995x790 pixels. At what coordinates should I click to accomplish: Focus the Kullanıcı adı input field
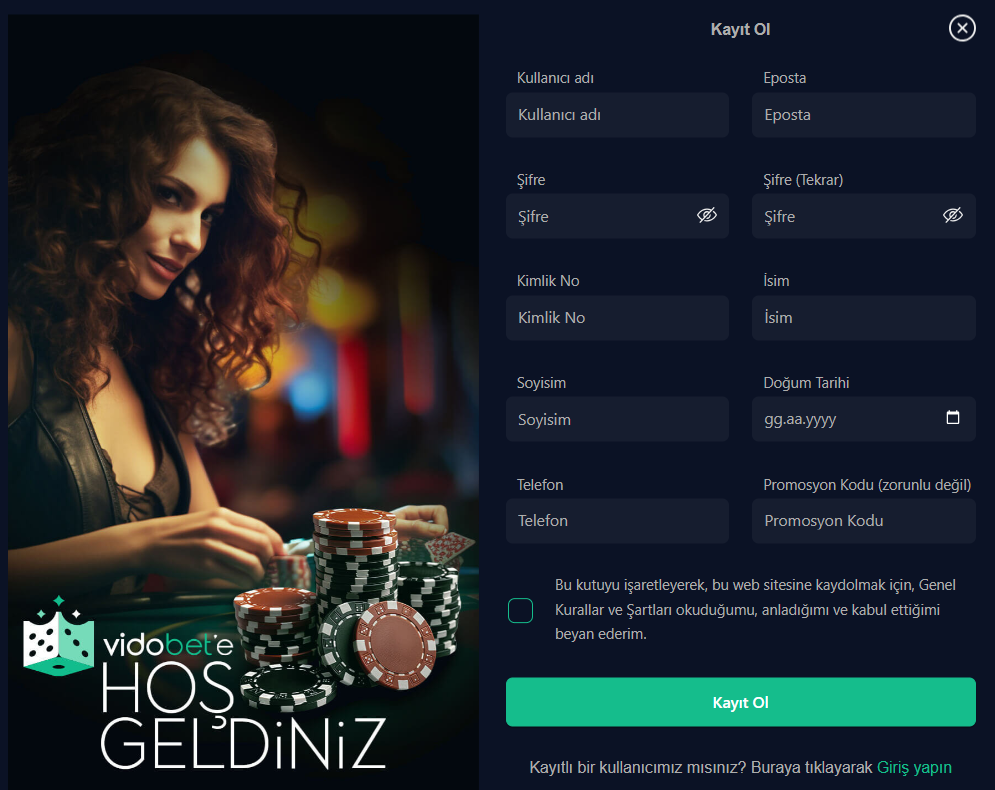pos(617,115)
